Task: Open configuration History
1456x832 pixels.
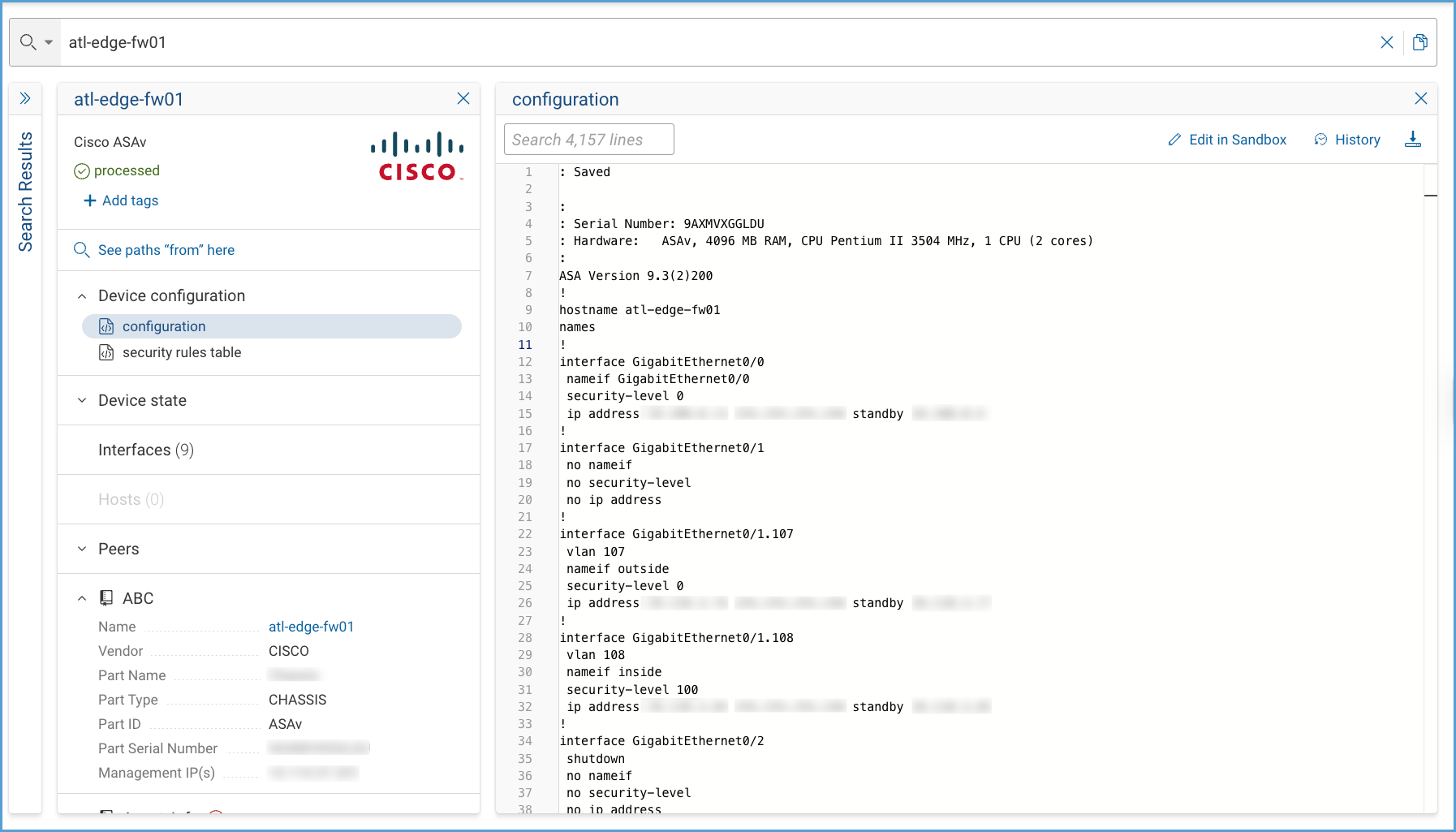Action: [1347, 140]
